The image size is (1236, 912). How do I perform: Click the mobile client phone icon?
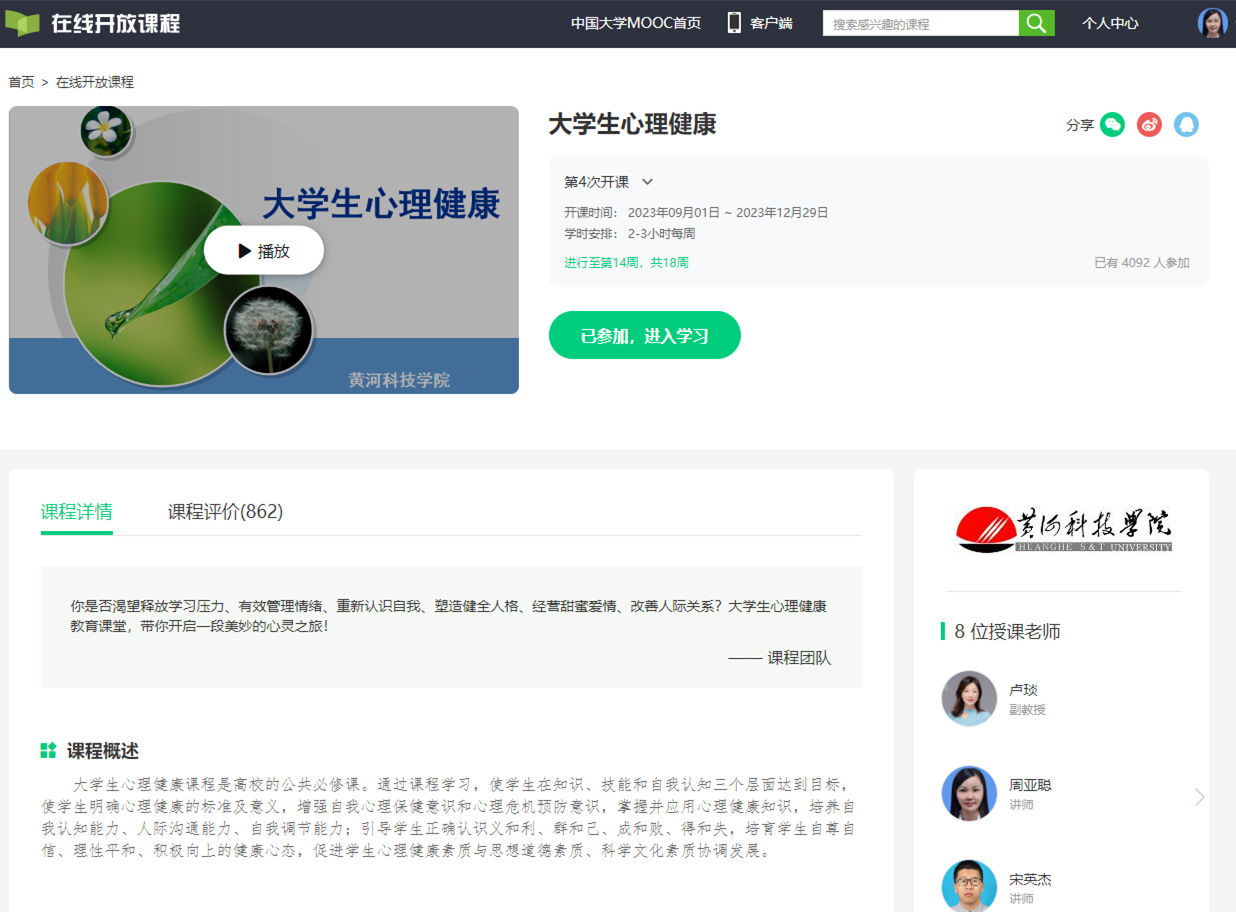point(734,23)
